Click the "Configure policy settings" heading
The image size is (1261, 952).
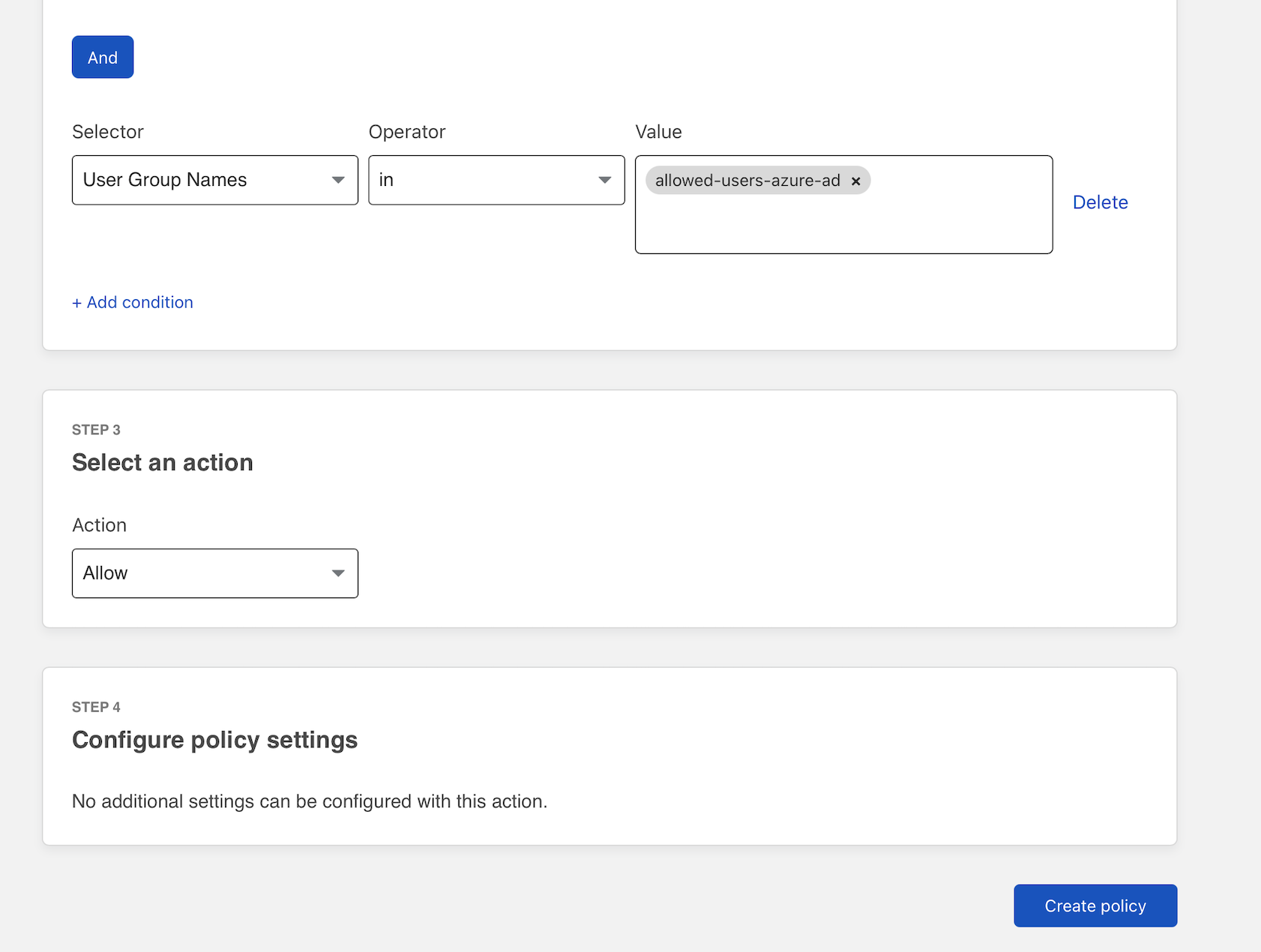[x=214, y=740]
